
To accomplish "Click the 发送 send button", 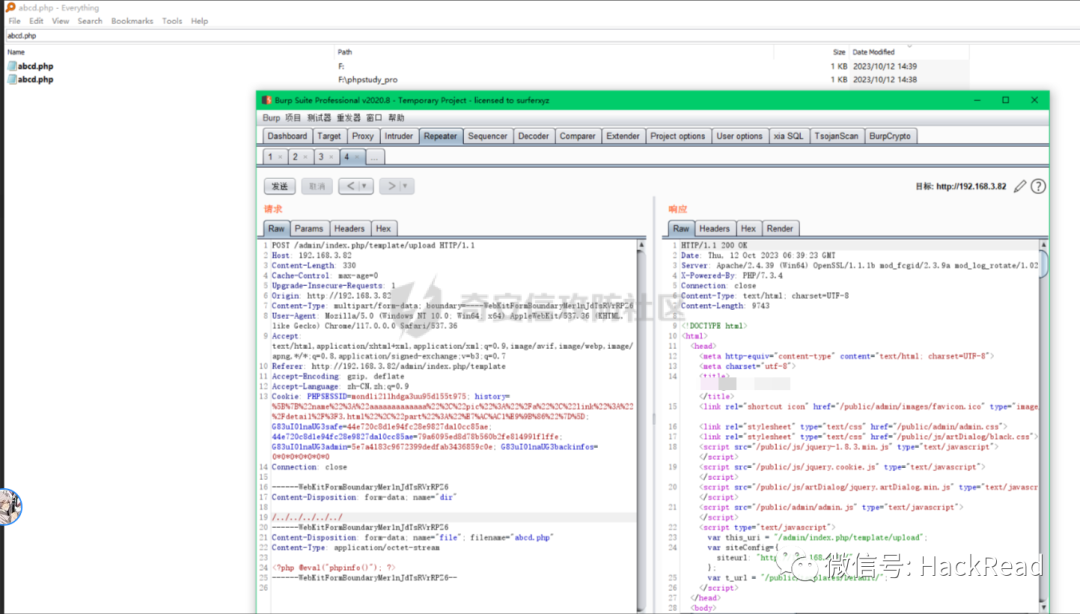I will (280, 186).
